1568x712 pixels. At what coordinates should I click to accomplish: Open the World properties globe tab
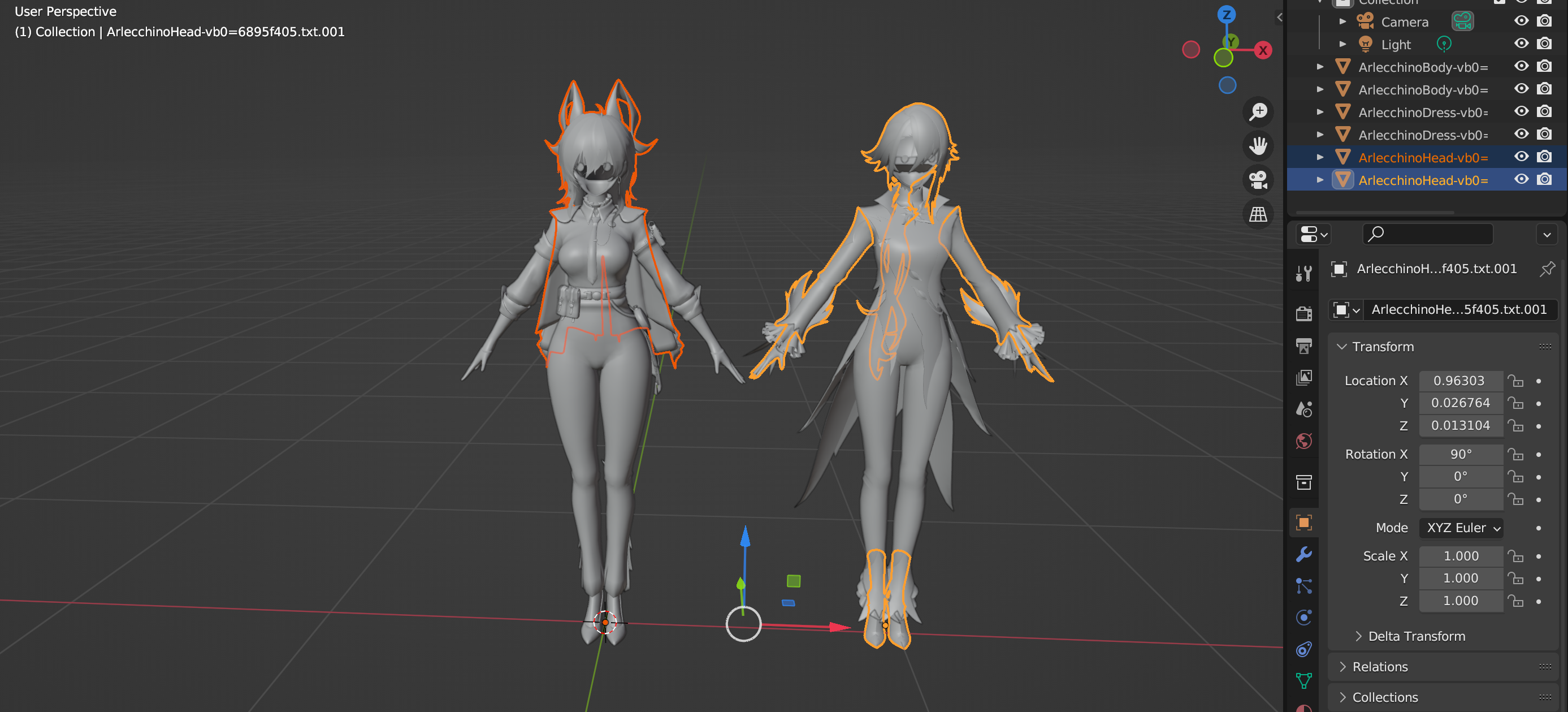click(1303, 441)
